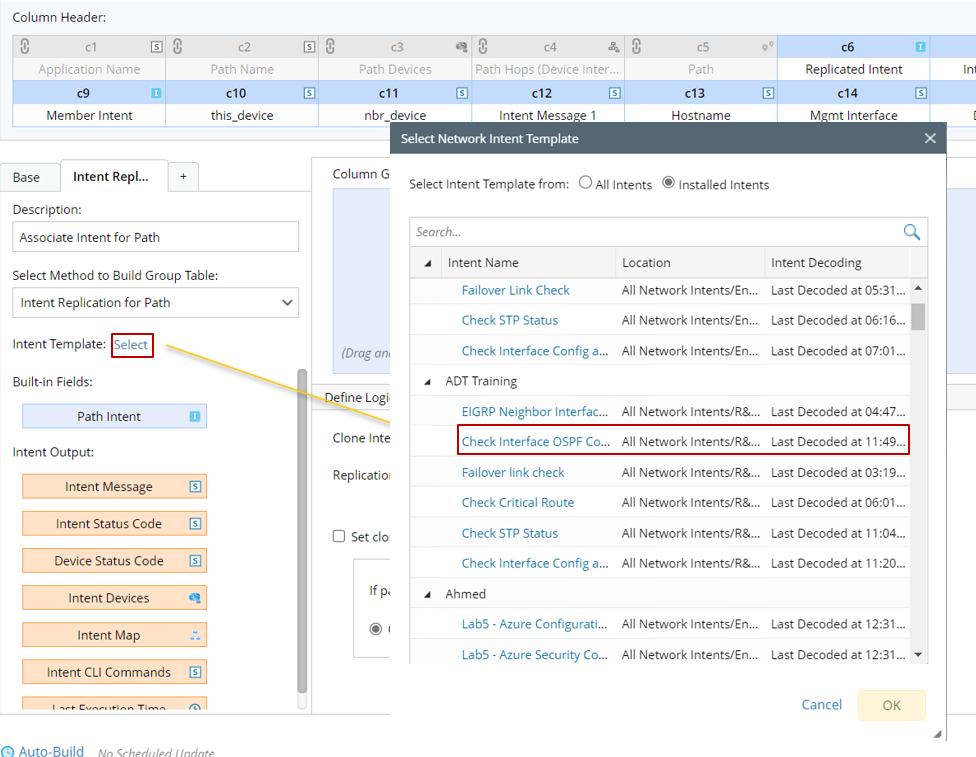Close the Select Network Intent Template dialog
The image size is (976, 757).
pyautogui.click(x=930, y=139)
